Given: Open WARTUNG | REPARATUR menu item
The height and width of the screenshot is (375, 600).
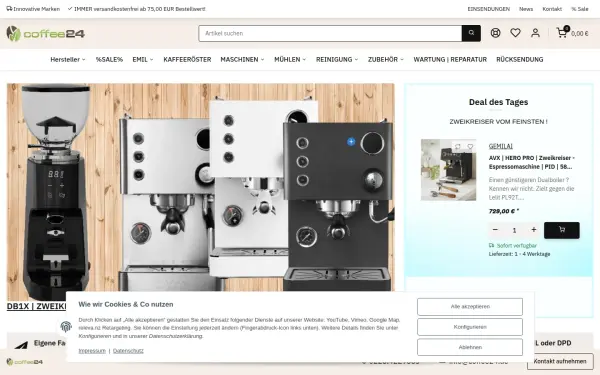Looking at the screenshot, I should [450, 59].
